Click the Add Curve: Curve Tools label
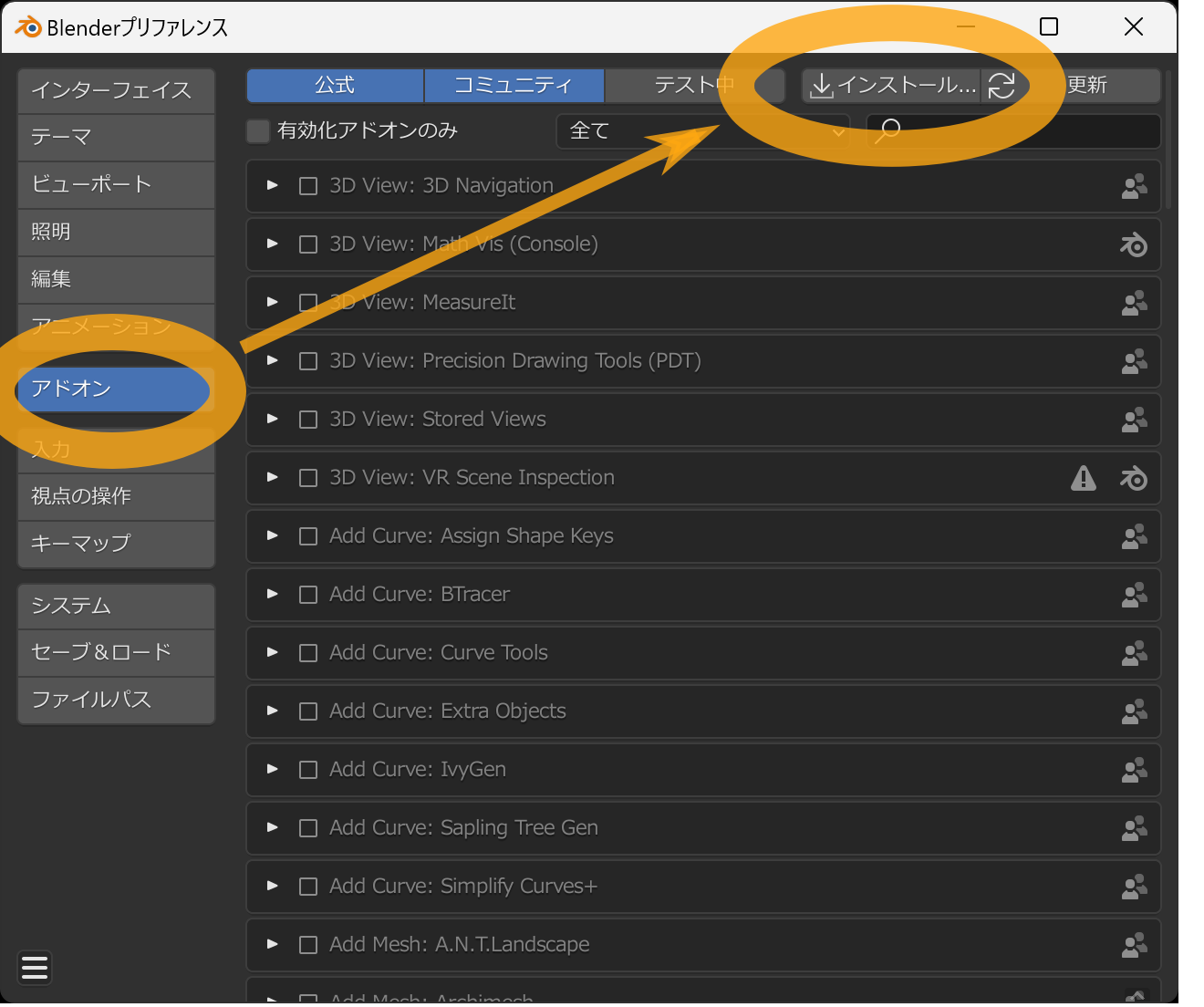The width and height of the screenshot is (1204, 1007). point(439,653)
